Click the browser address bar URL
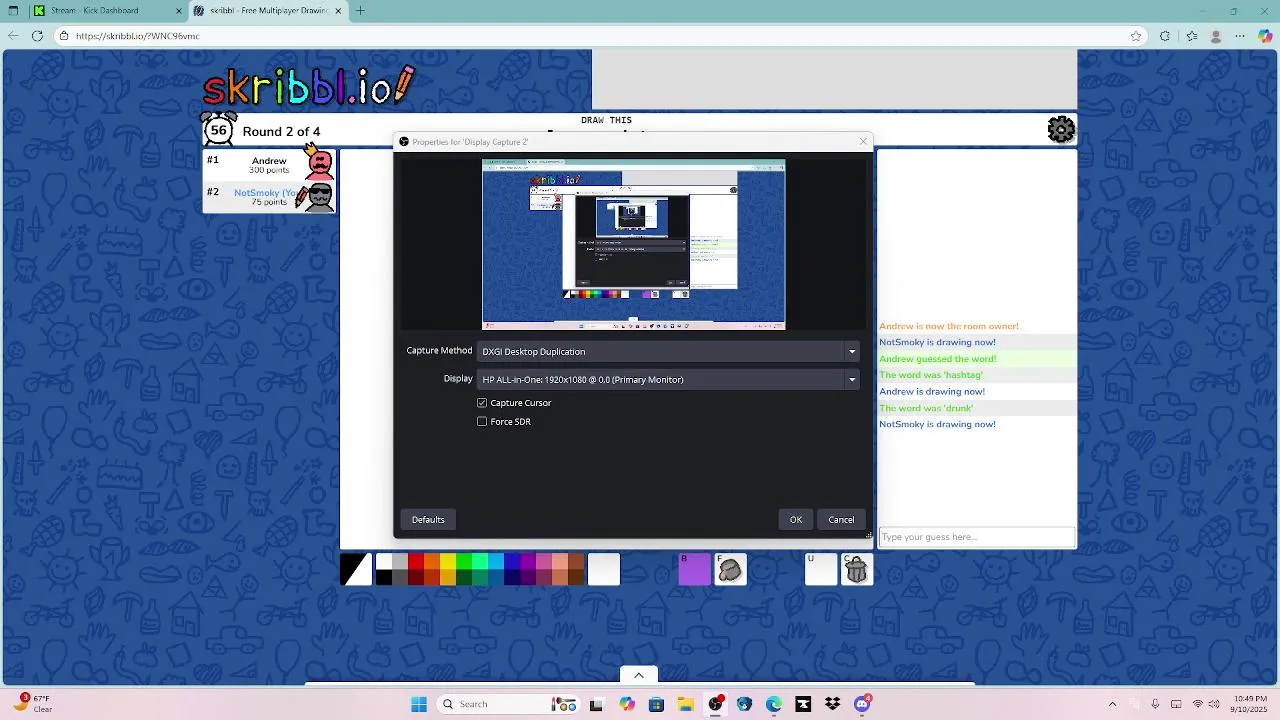This screenshot has height=720, width=1280. click(137, 36)
